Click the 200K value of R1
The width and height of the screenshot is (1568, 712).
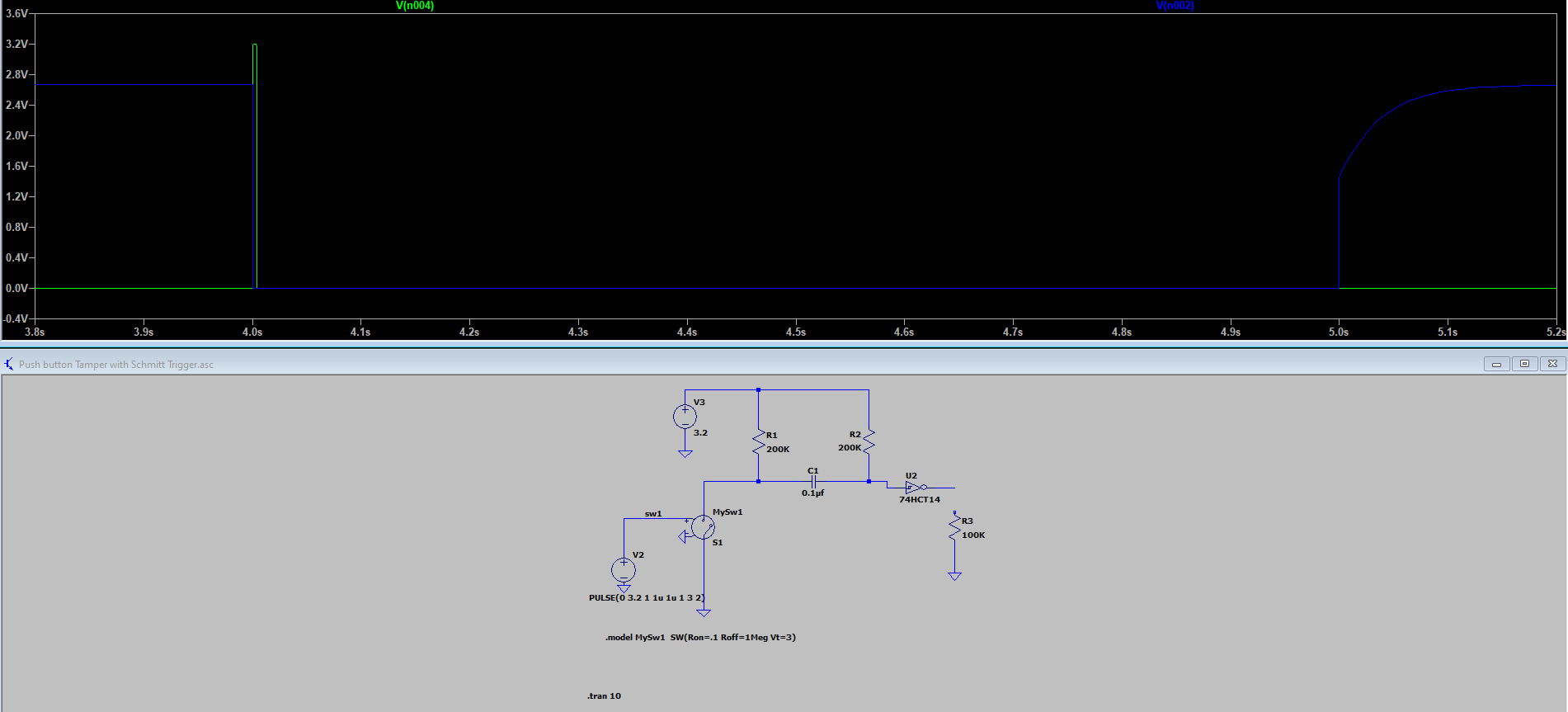pyautogui.click(x=778, y=449)
